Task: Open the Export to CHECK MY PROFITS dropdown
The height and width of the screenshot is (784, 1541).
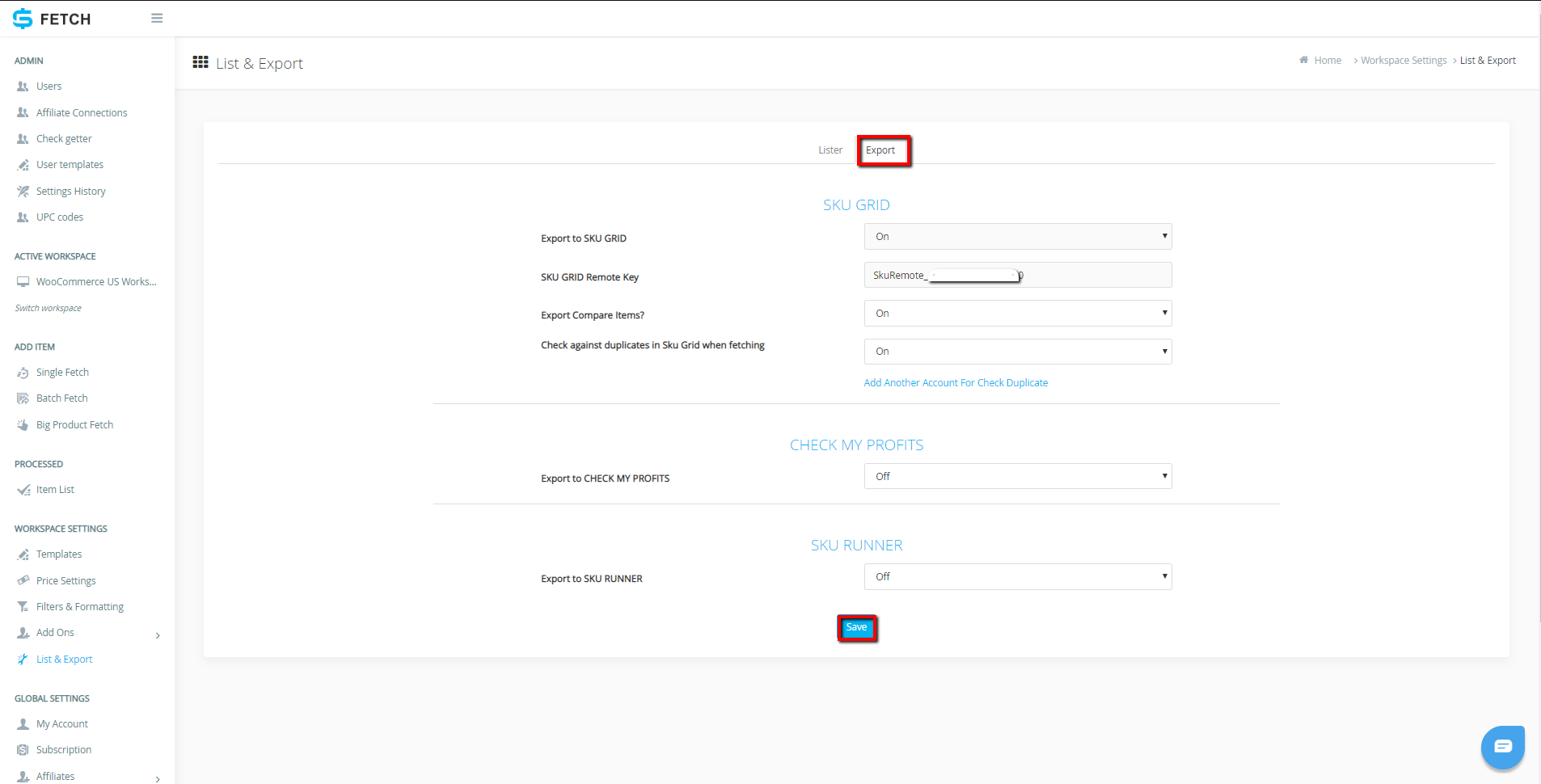Action: click(x=1018, y=477)
